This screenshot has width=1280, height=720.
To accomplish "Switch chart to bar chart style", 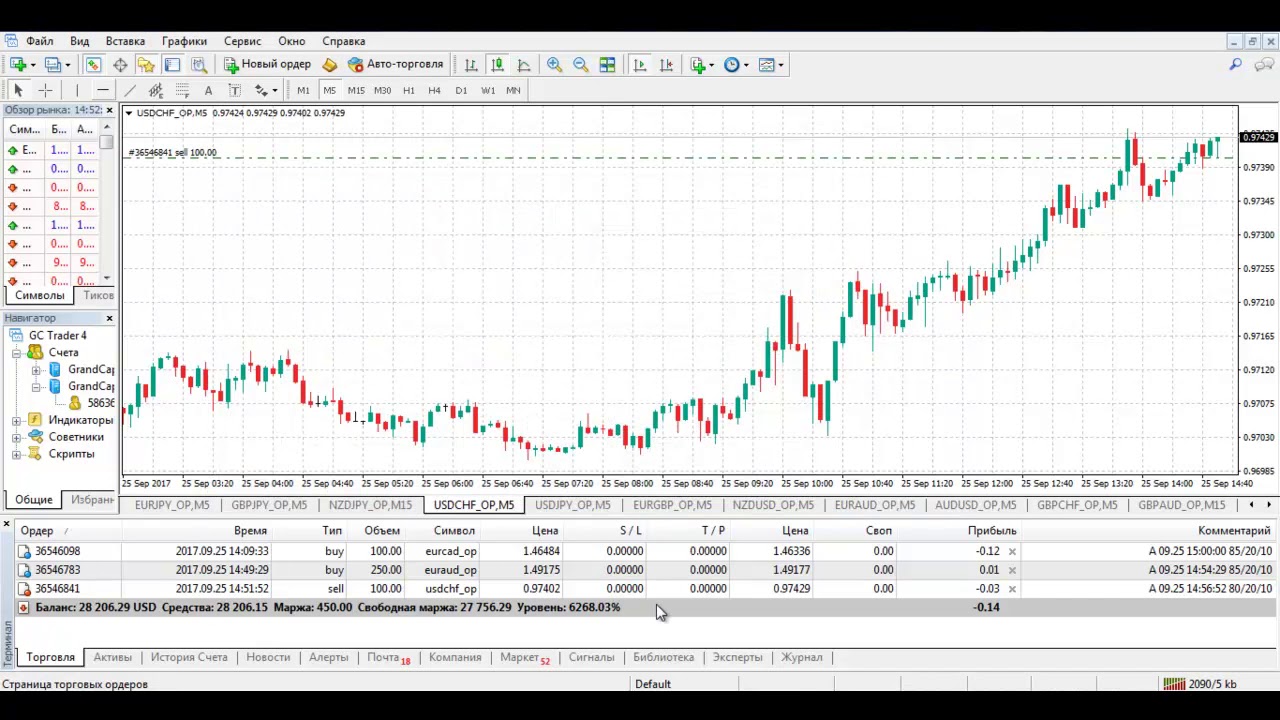I will 471,64.
